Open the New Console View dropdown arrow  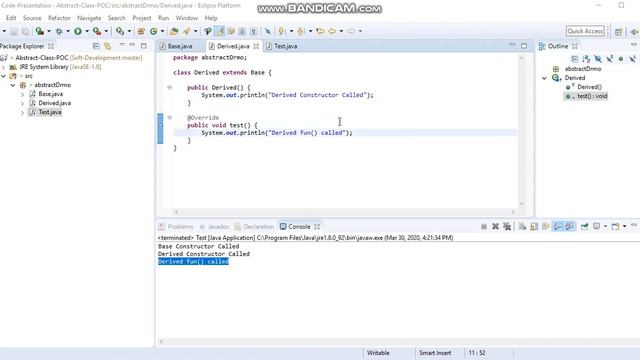[624, 227]
